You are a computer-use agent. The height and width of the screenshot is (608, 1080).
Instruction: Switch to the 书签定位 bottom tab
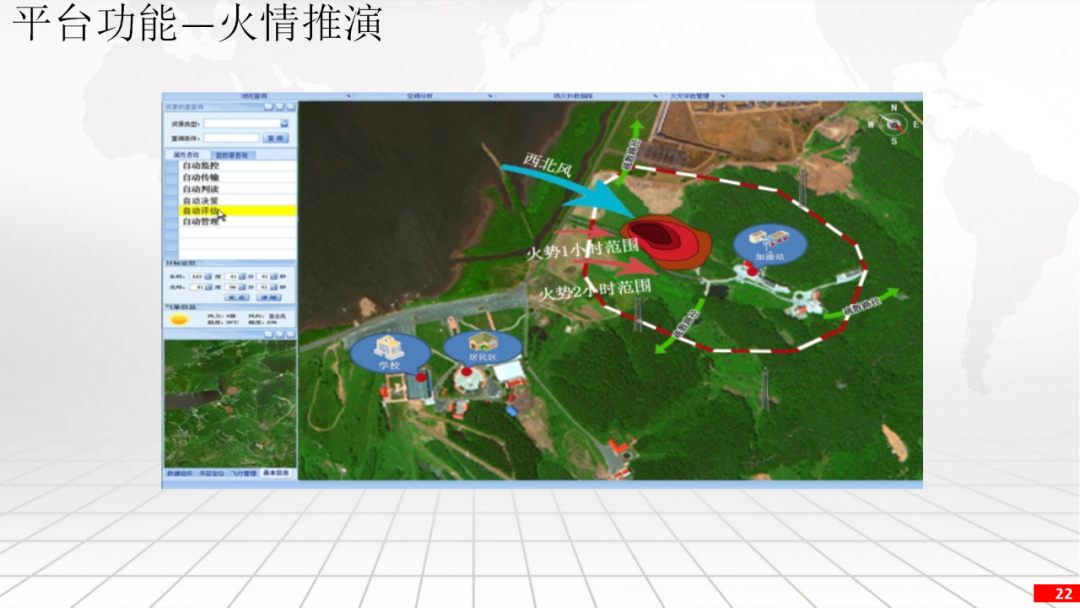(x=211, y=474)
